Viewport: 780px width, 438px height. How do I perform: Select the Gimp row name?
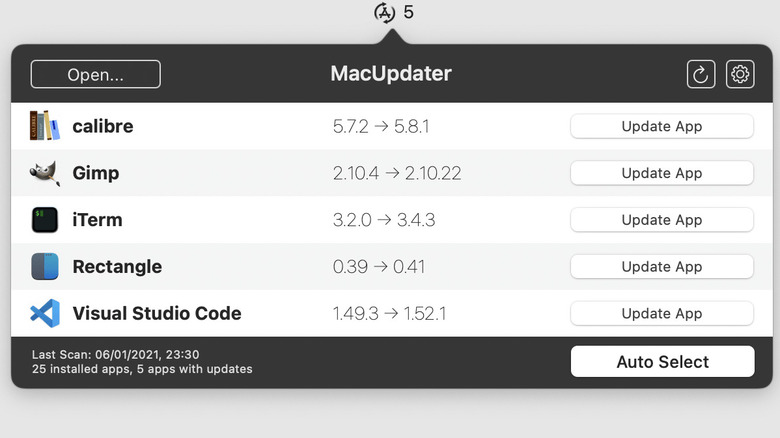click(x=96, y=173)
